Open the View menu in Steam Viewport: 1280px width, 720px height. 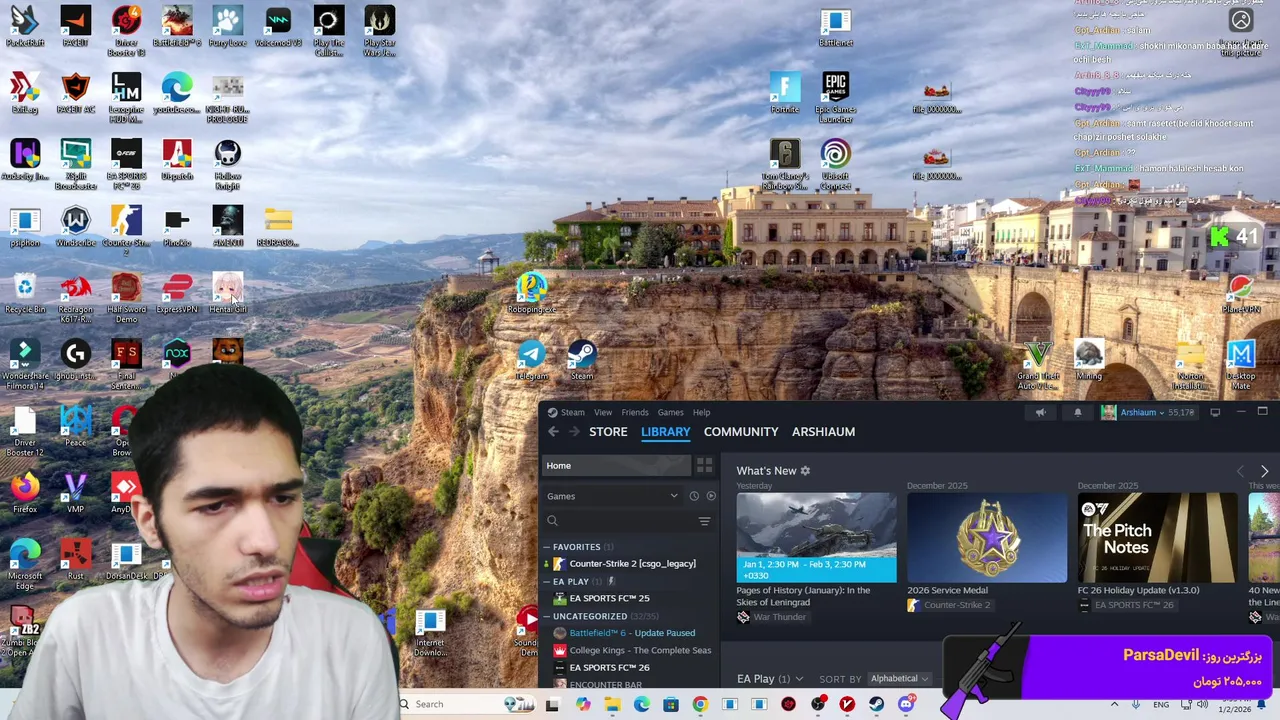pyautogui.click(x=603, y=412)
